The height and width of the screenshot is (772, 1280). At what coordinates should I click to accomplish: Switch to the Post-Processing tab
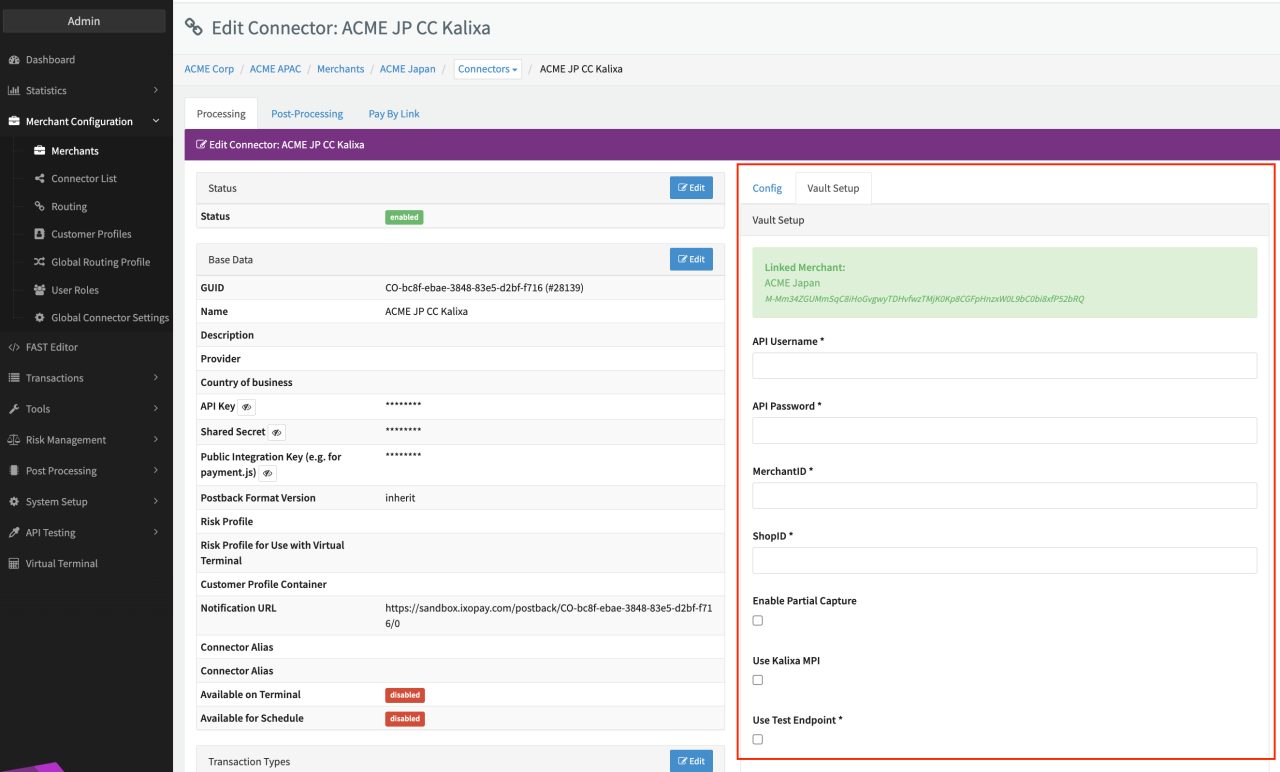(307, 114)
